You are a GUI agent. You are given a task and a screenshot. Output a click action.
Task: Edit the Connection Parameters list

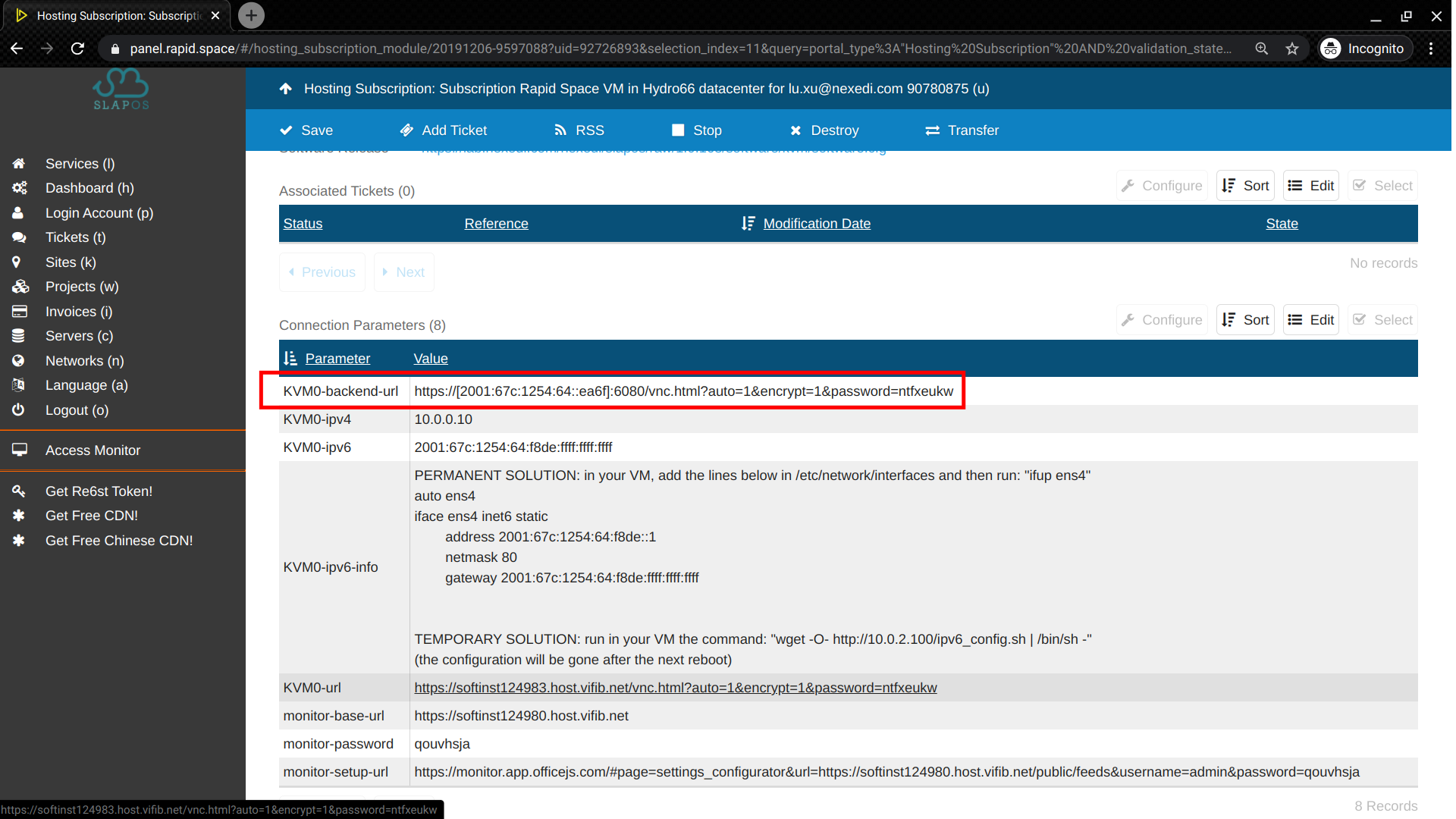pos(1311,320)
